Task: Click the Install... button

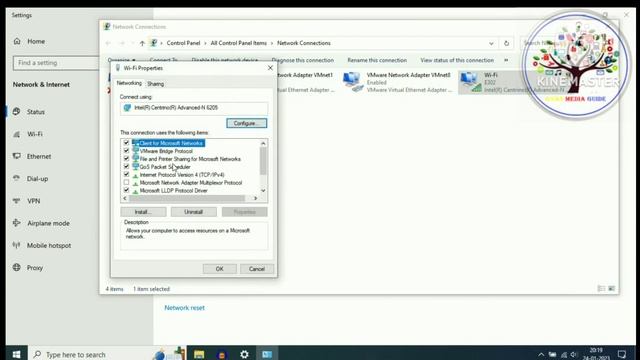Action: tap(143, 212)
